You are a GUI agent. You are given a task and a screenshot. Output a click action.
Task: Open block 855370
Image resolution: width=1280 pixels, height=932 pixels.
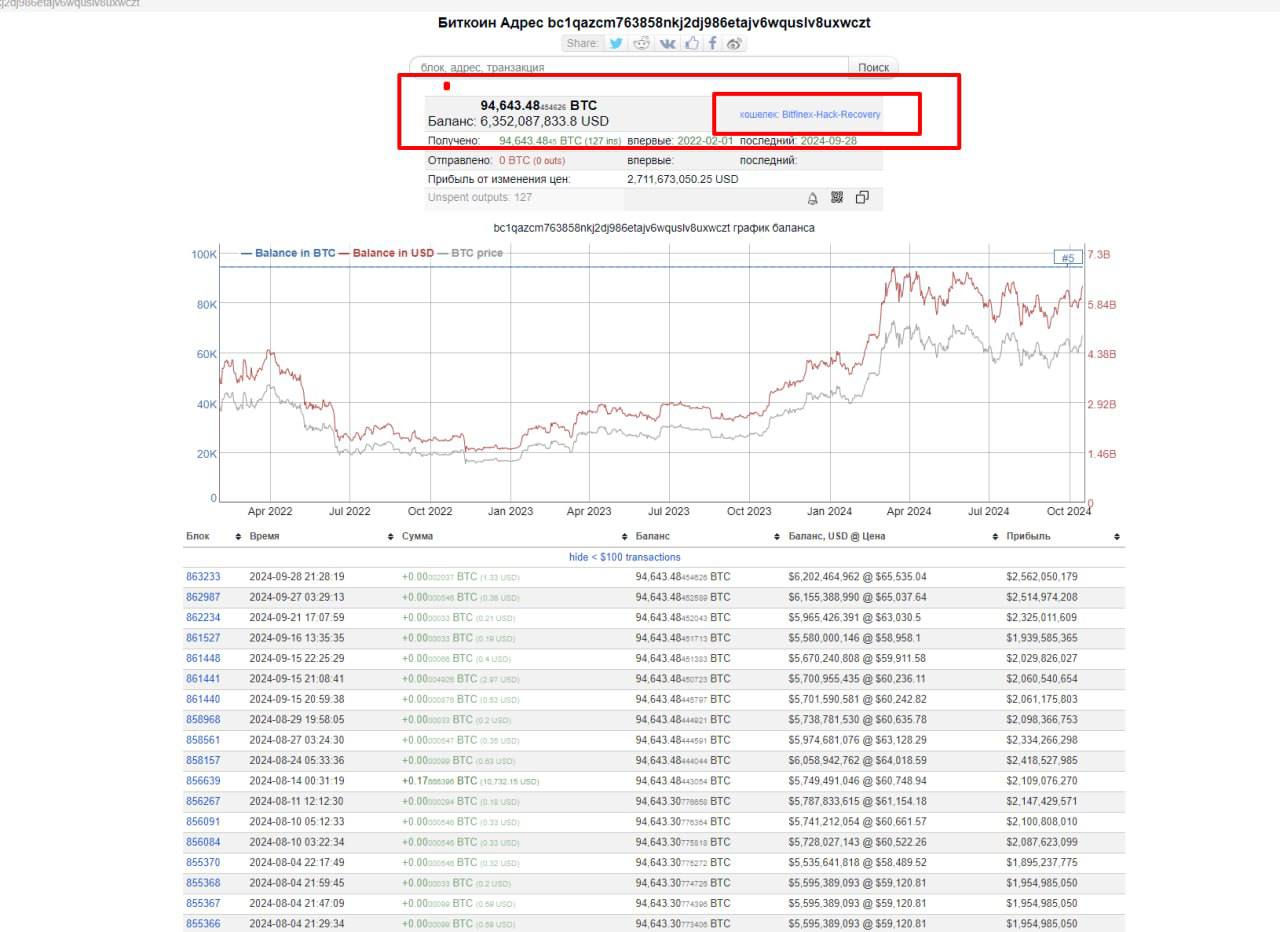pyautogui.click(x=203, y=862)
